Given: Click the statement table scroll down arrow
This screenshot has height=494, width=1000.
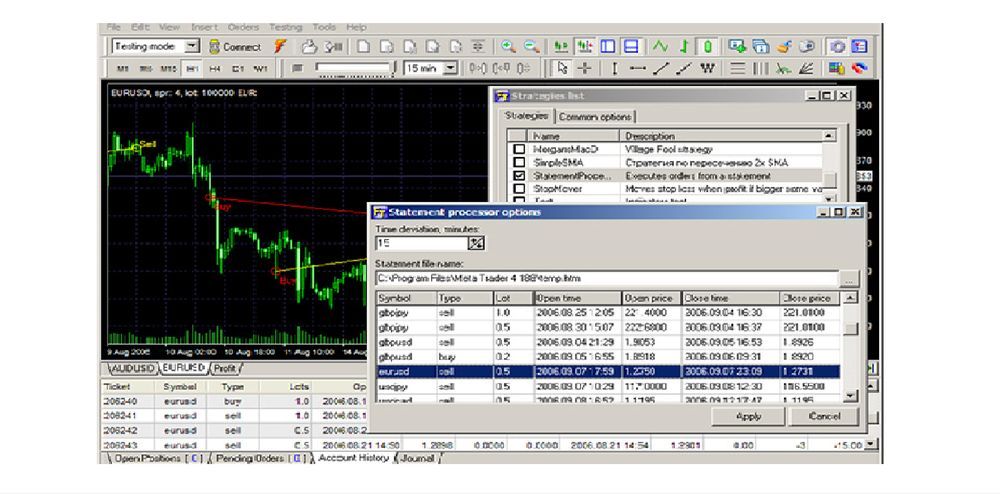Looking at the screenshot, I should point(849,396).
